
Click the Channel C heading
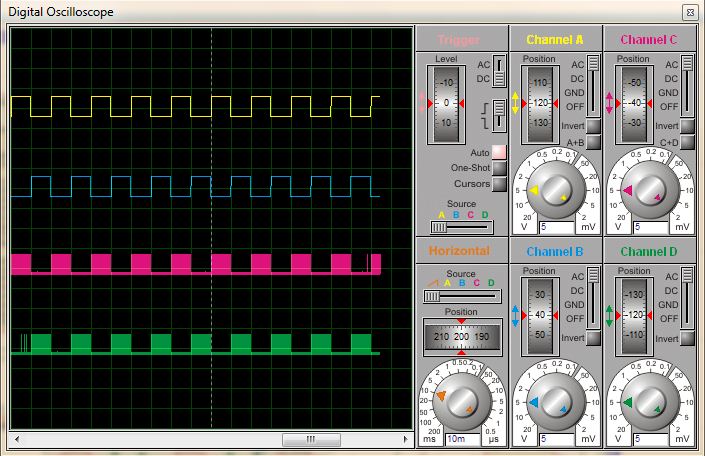pyautogui.click(x=648, y=40)
